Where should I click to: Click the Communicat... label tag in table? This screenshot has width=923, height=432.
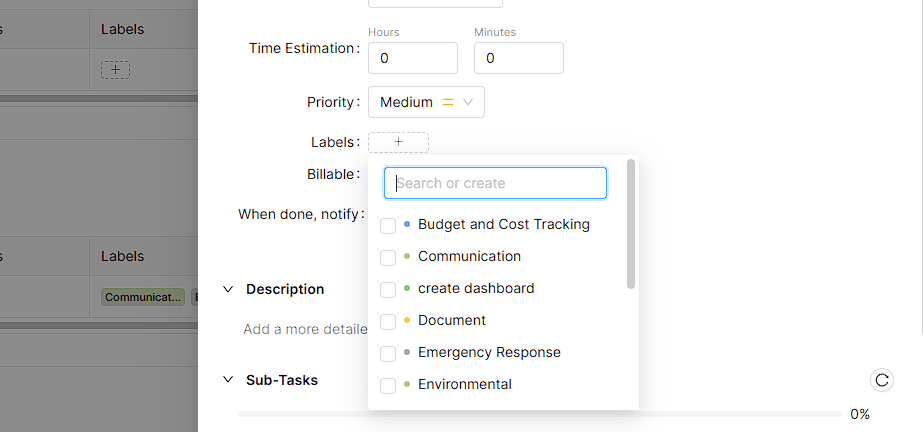pyautogui.click(x=144, y=297)
